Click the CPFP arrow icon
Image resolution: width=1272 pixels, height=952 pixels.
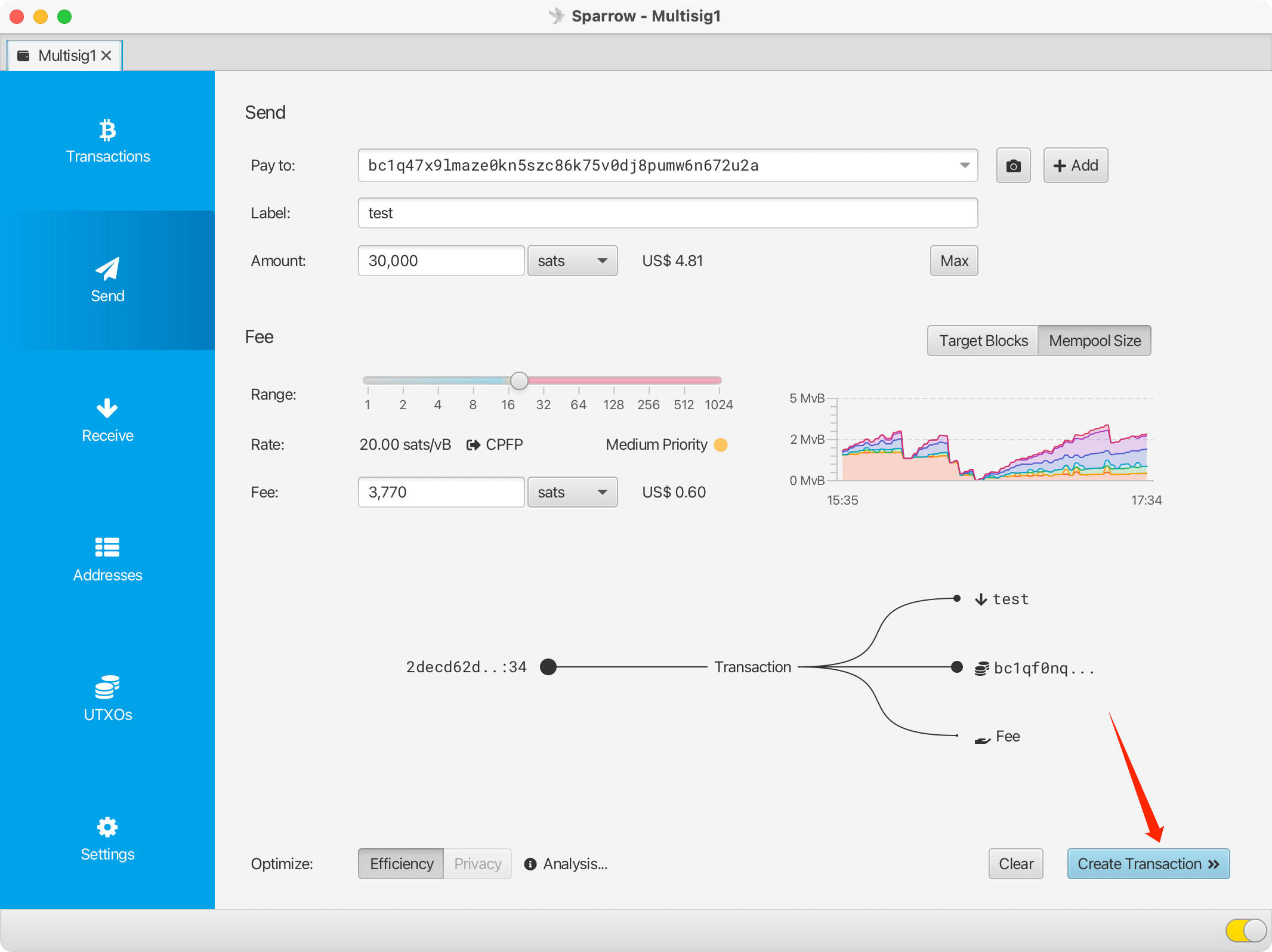(x=473, y=445)
